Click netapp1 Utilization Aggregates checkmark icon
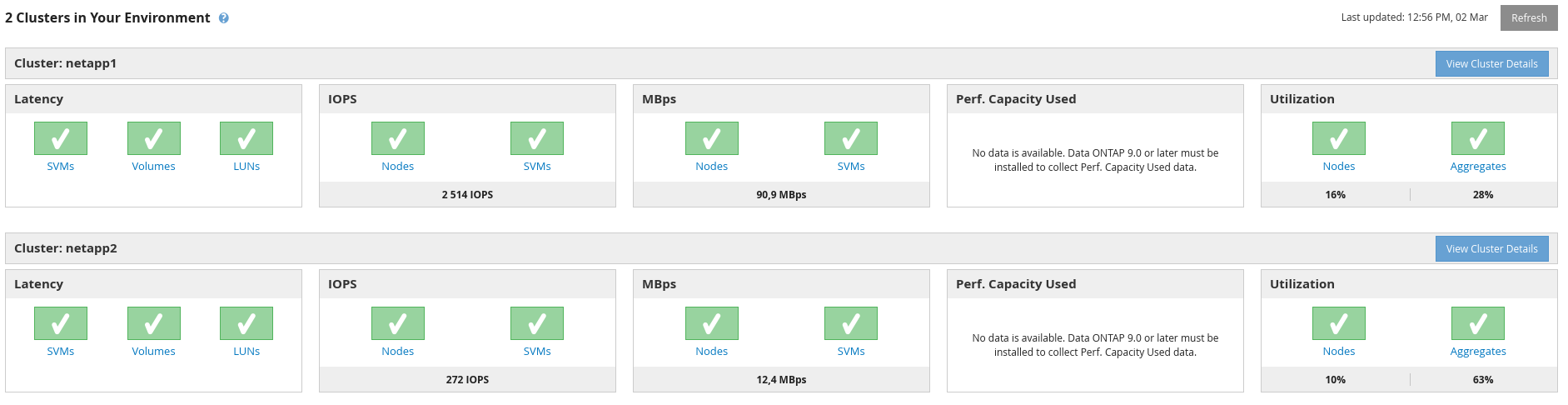This screenshot has width=1568, height=405. point(1478,138)
